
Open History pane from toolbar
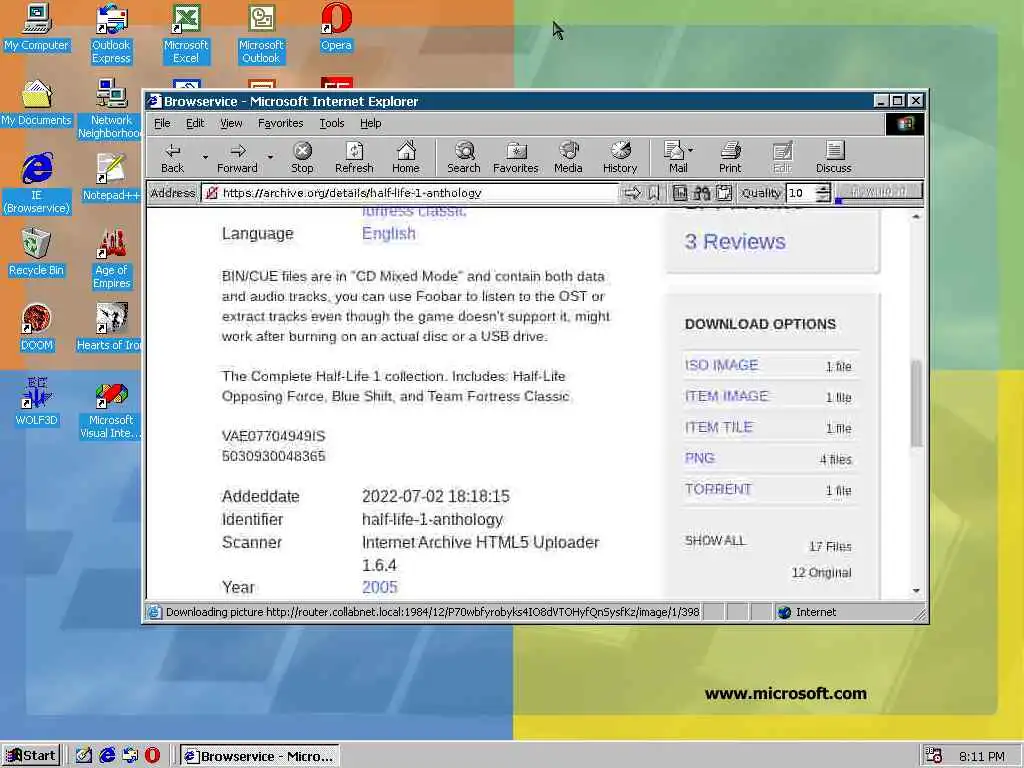click(620, 157)
